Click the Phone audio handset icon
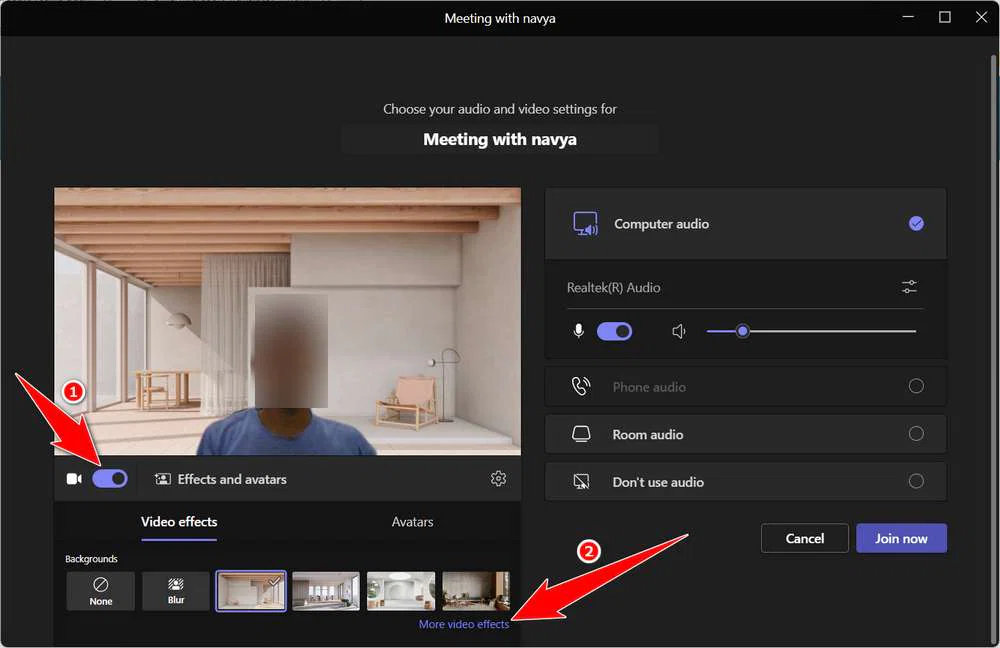The width and height of the screenshot is (1000, 648). (x=581, y=386)
